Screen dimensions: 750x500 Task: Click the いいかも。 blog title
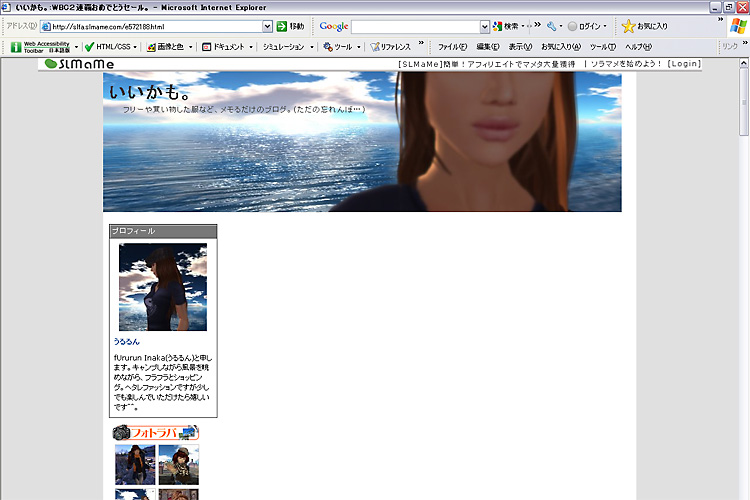coord(149,92)
